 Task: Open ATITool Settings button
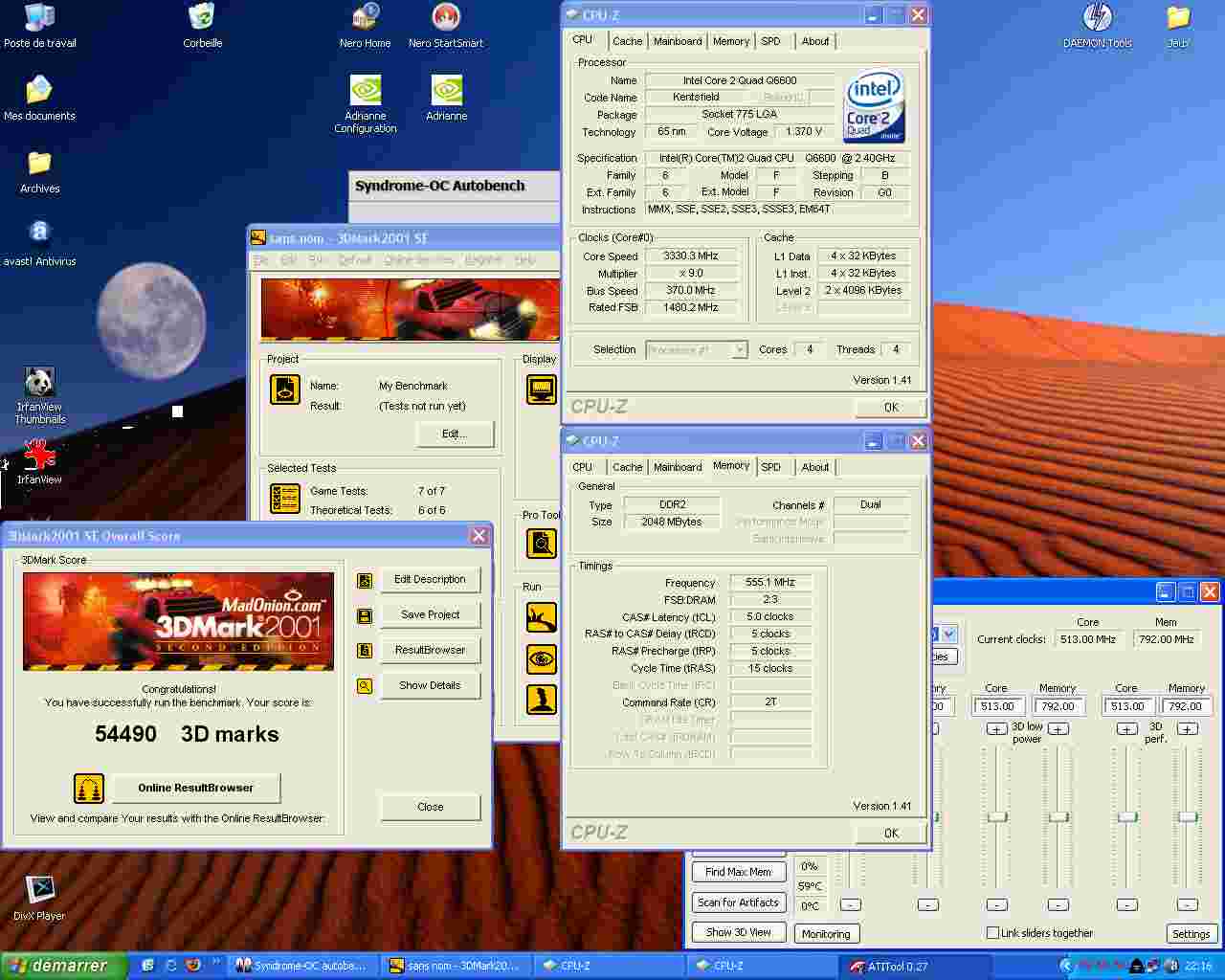click(x=1191, y=934)
